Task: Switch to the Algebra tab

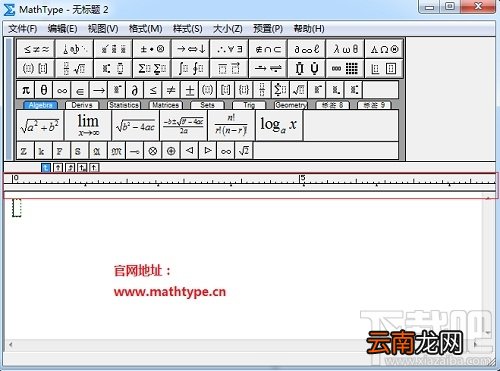Action: point(41,105)
